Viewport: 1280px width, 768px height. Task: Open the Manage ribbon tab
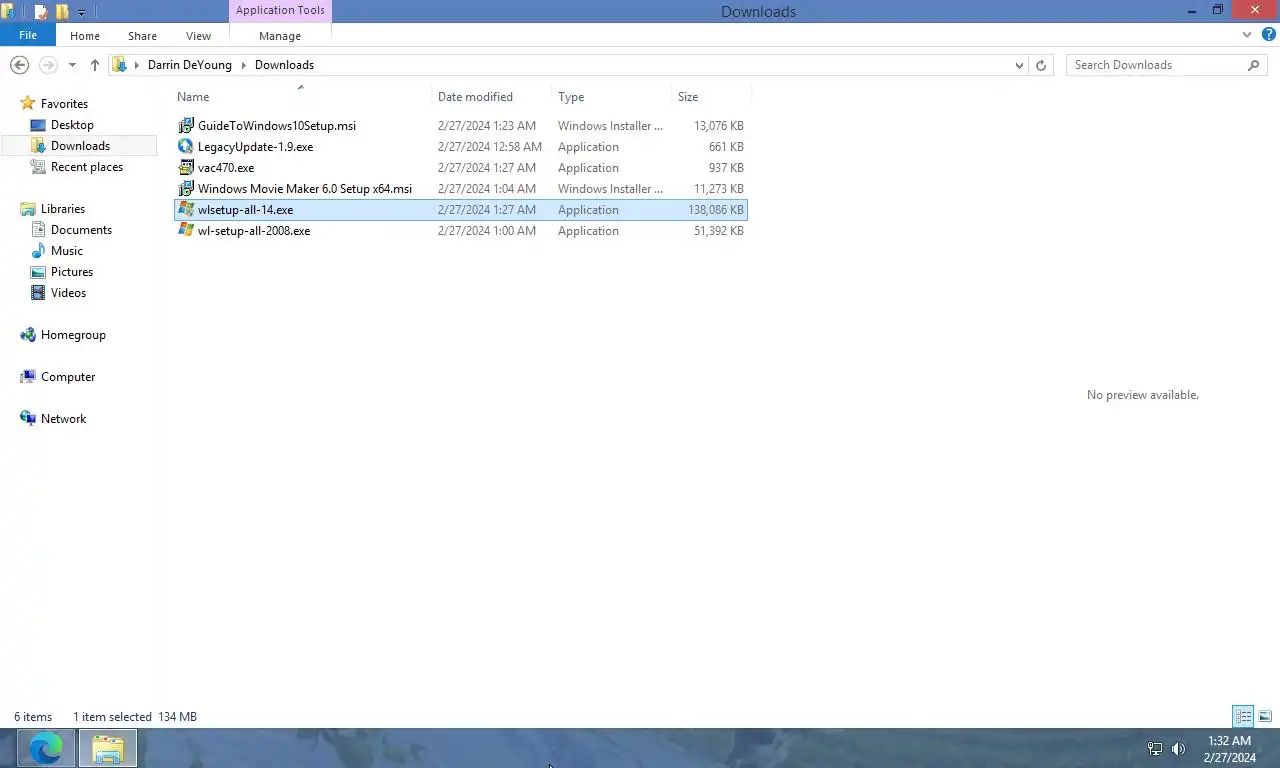280,36
